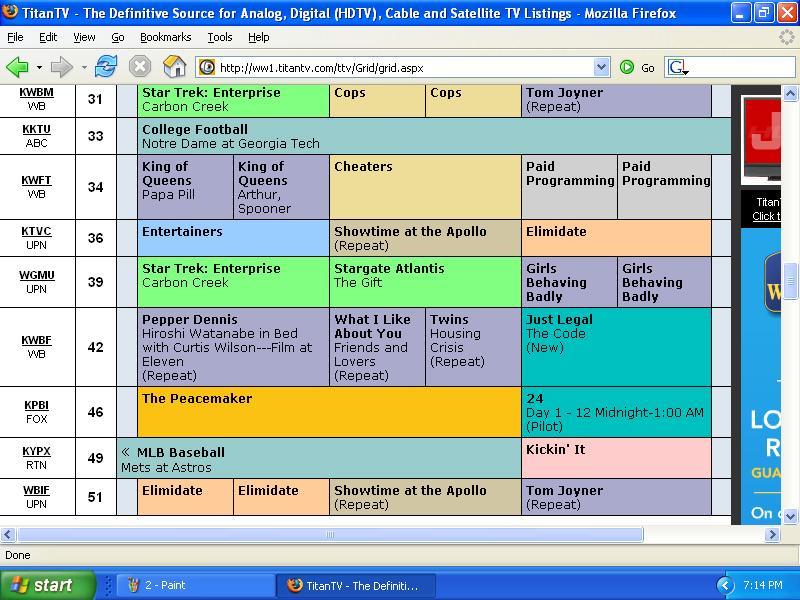Open the View menu
This screenshot has width=800, height=600.
84,37
